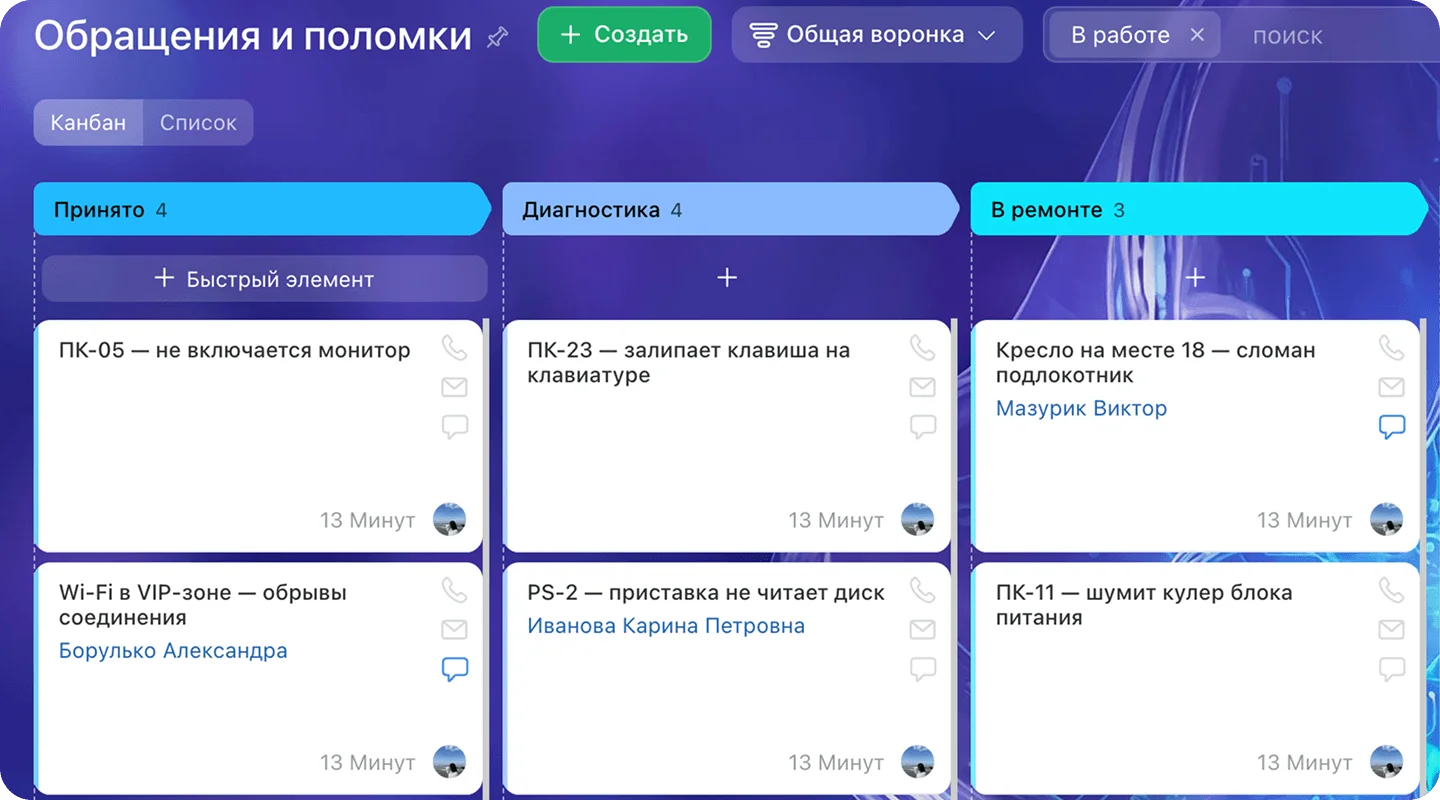The height and width of the screenshot is (800, 1440).
Task: Click the phone icon on the ПК-23 card
Action: [x=922, y=348]
